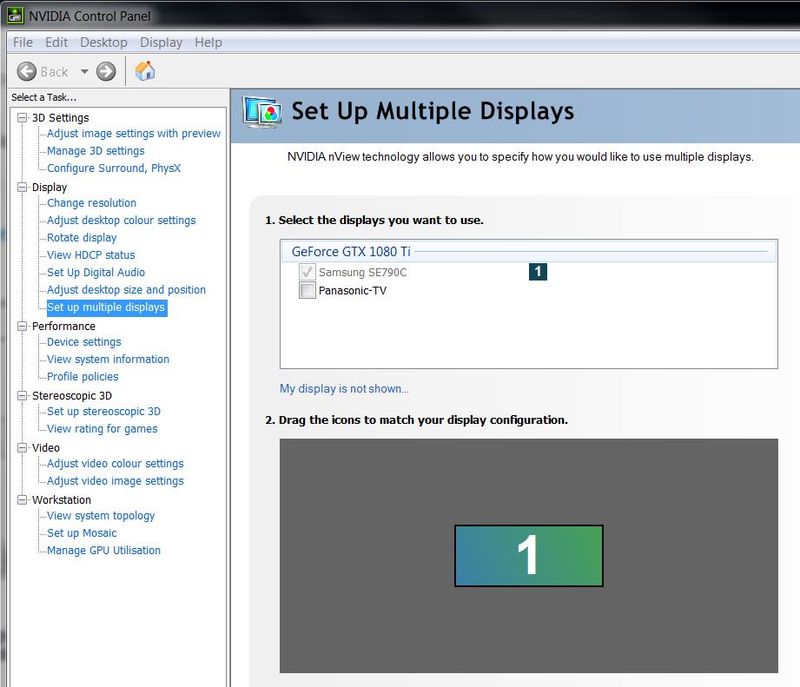The image size is (800, 687).
Task: Go to Manage 3D settings
Action: tap(95, 151)
